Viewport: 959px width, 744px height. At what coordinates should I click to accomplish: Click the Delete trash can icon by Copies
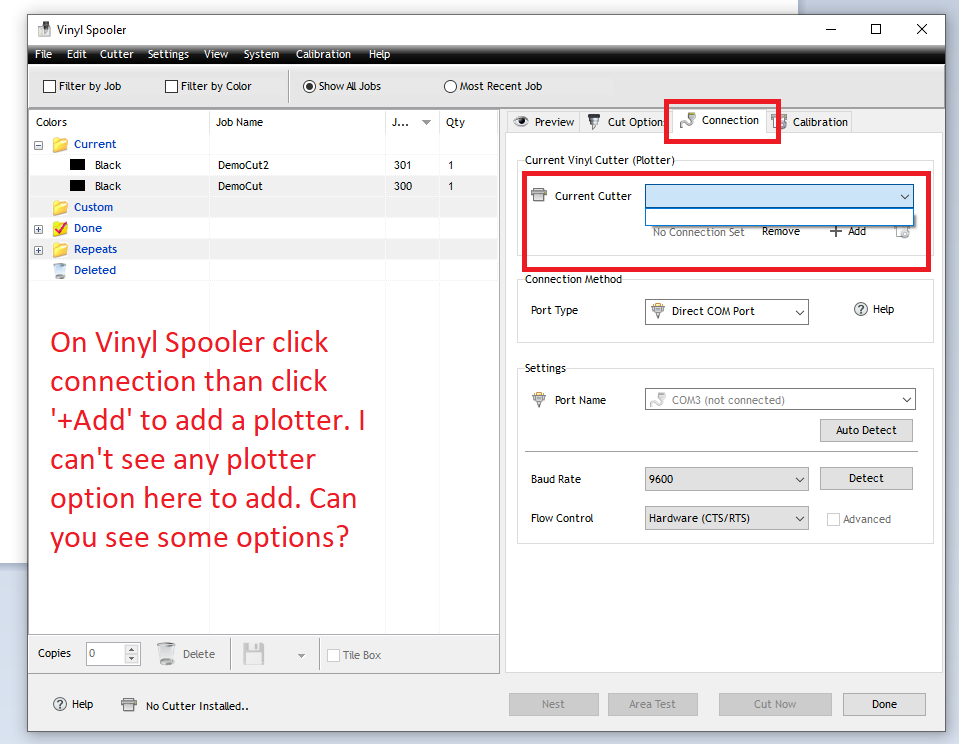pos(166,654)
